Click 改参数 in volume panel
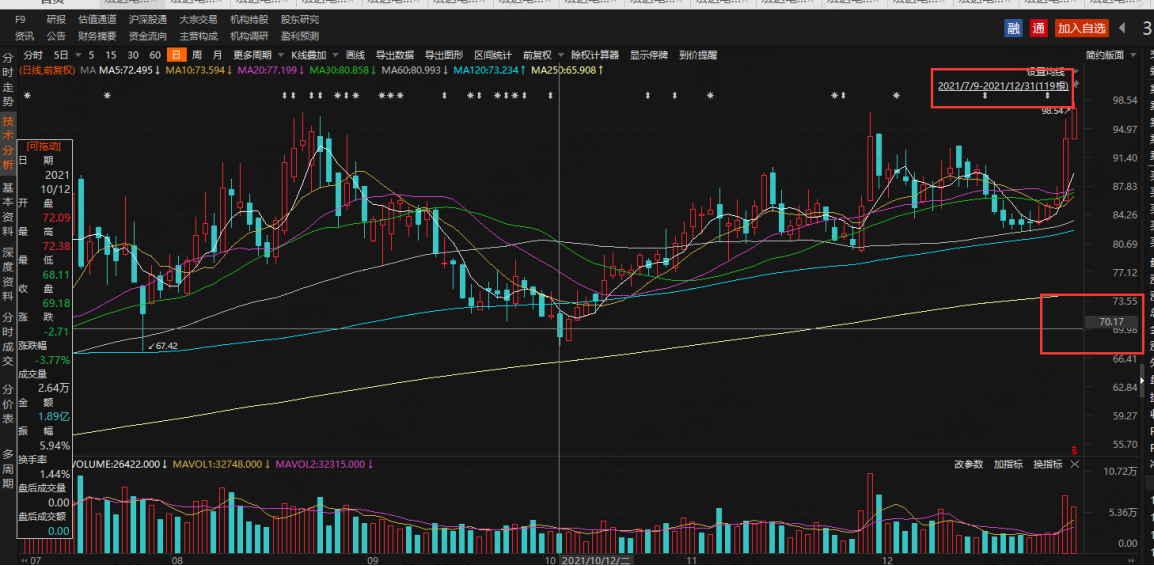The width and height of the screenshot is (1154, 566). click(x=969, y=464)
